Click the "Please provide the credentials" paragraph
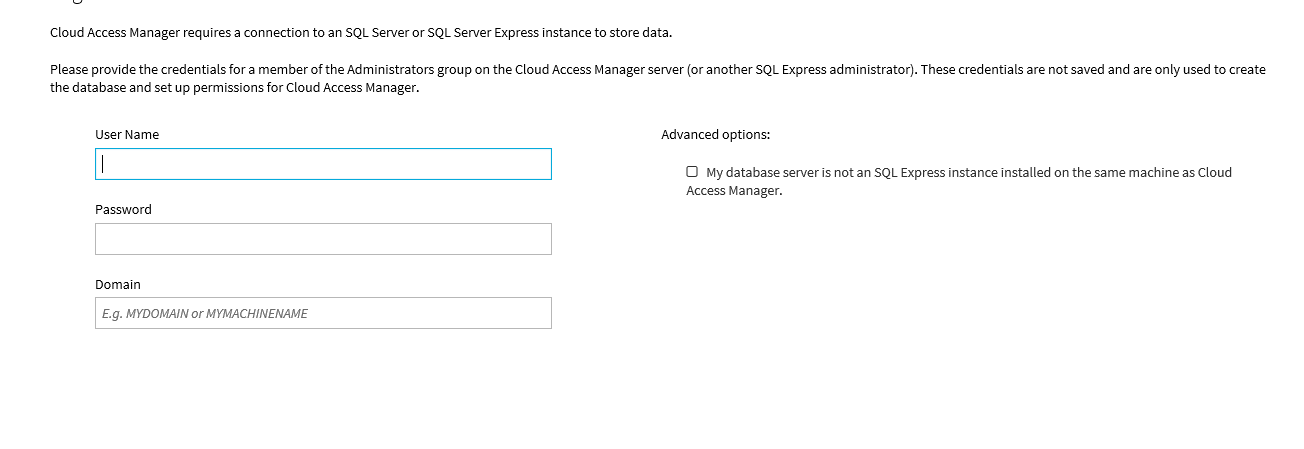 (x=658, y=78)
